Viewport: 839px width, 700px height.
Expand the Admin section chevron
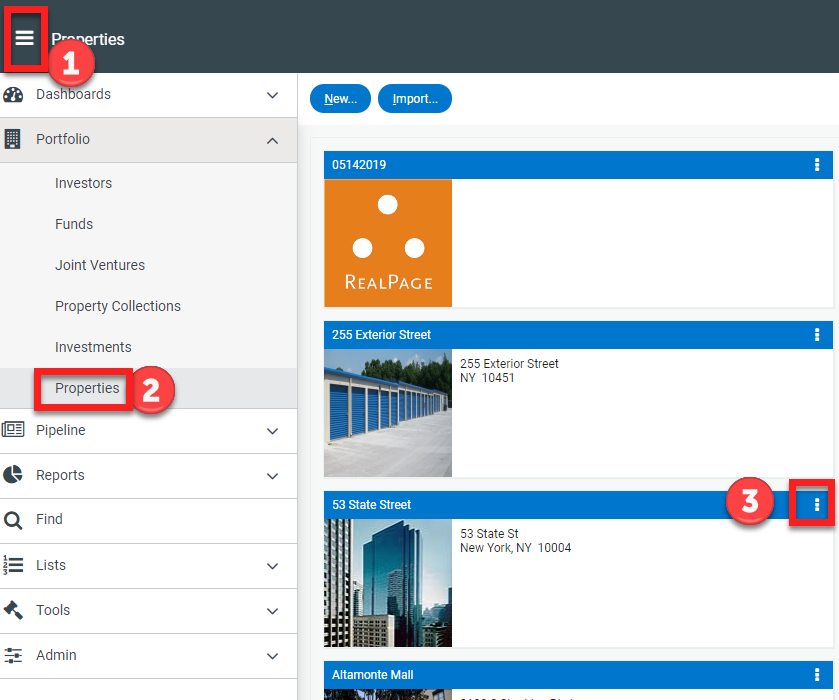tap(272, 656)
